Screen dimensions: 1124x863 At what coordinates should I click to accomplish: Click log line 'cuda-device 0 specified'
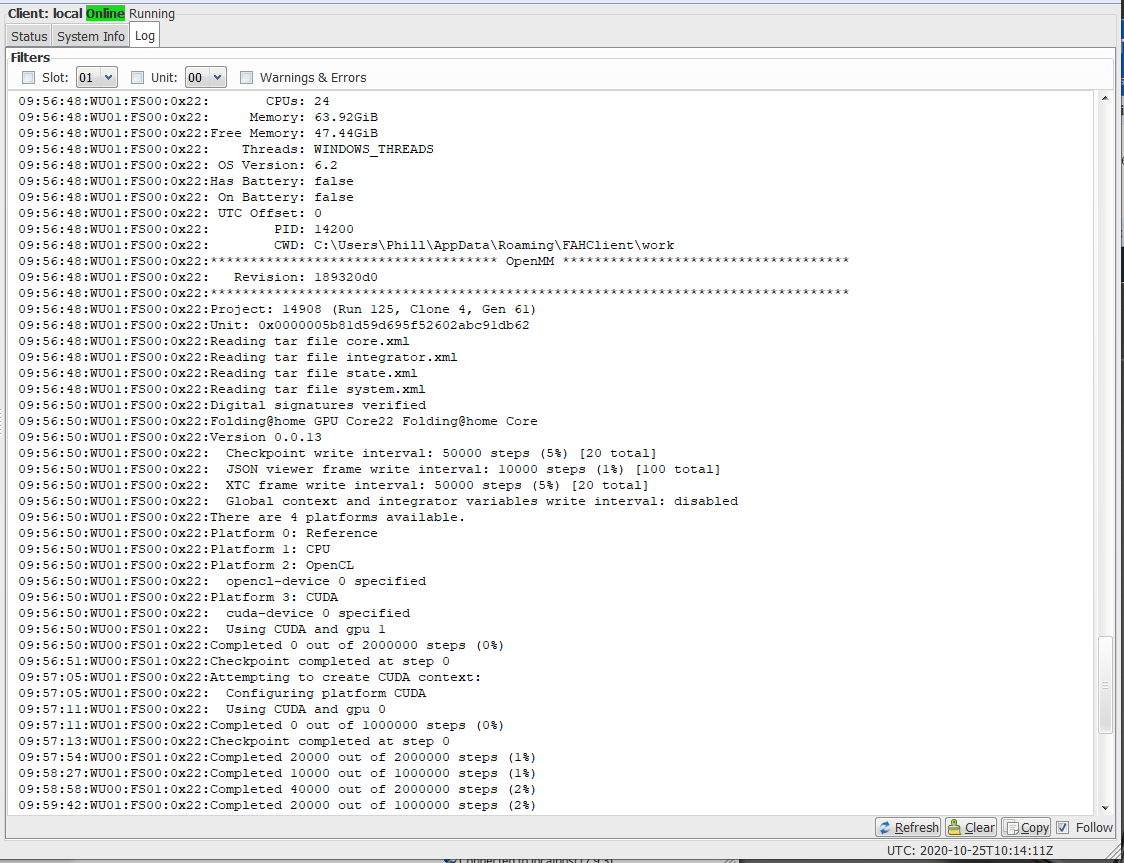point(214,613)
